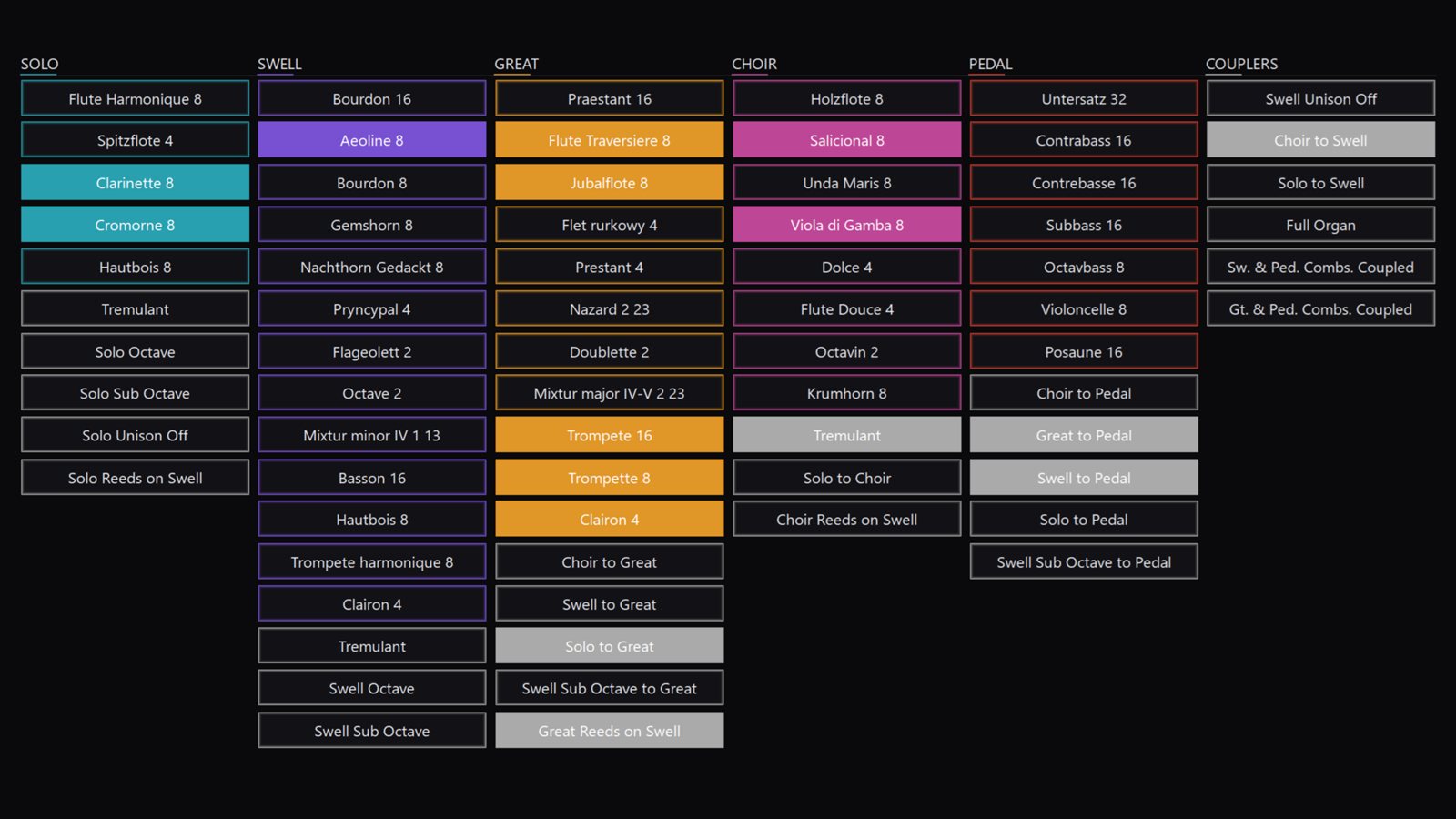
Task: Activate the Full Organ button
Action: [1321, 225]
